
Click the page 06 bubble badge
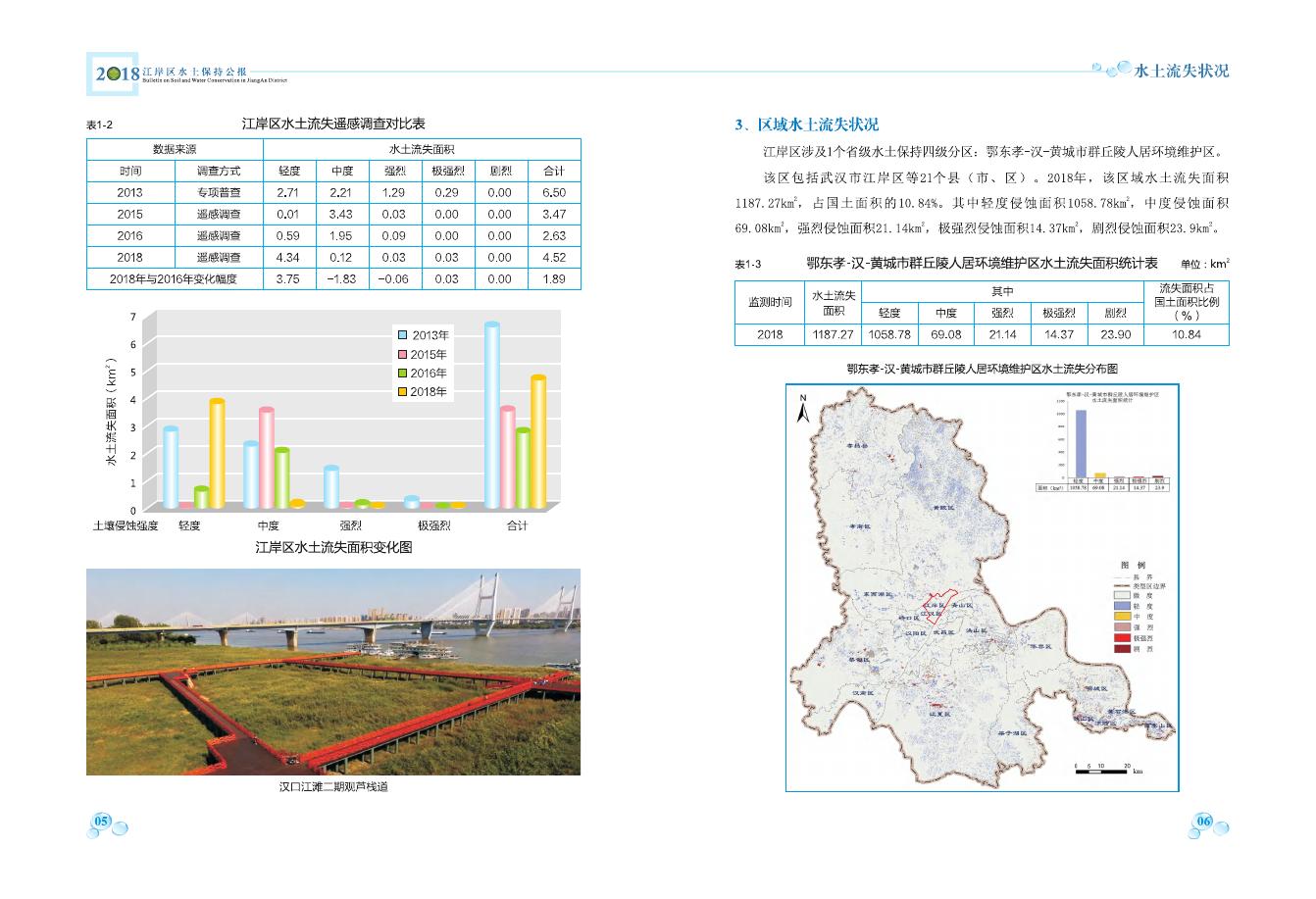point(1203,822)
